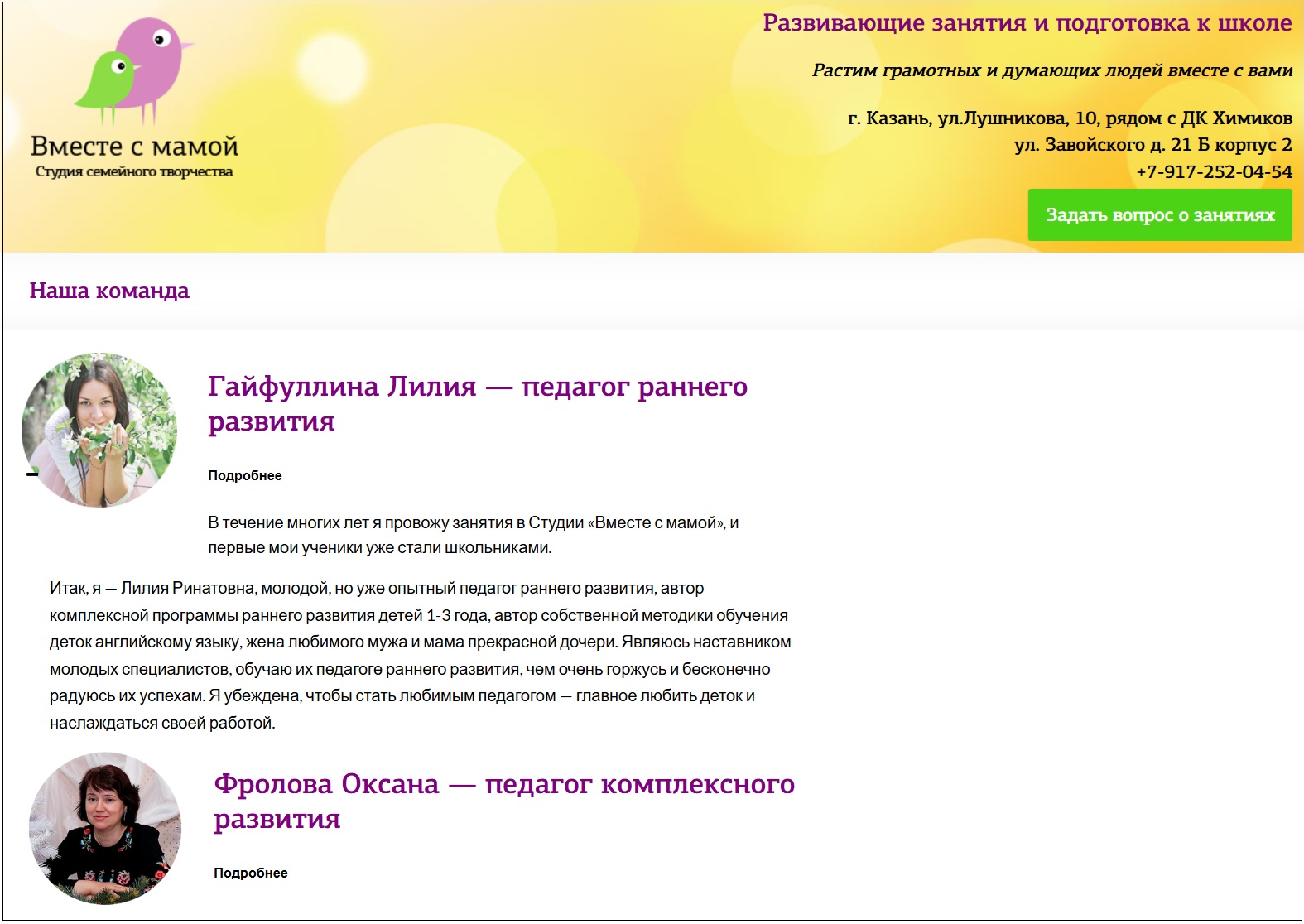
Task: Click the 'Студия семейного творчества' subtitle
Action: tap(134, 172)
